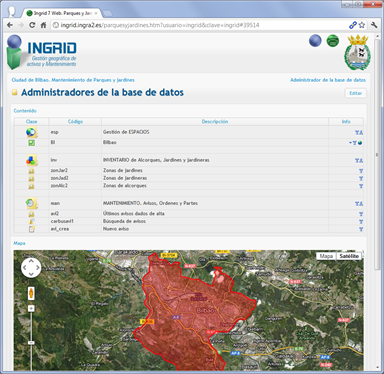Click the green telephone icon in header

(x=332, y=41)
